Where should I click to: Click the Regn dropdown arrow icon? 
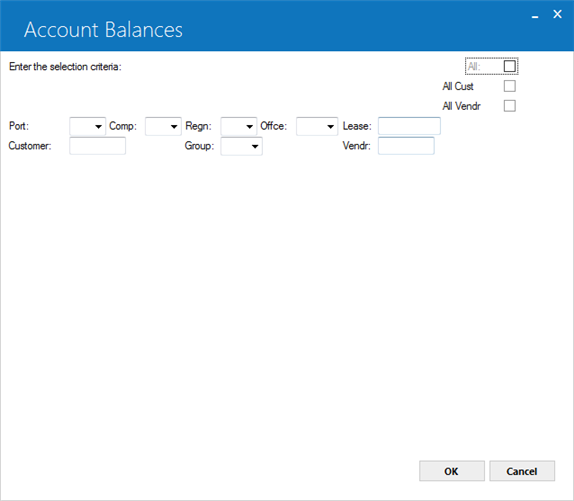tap(249, 127)
